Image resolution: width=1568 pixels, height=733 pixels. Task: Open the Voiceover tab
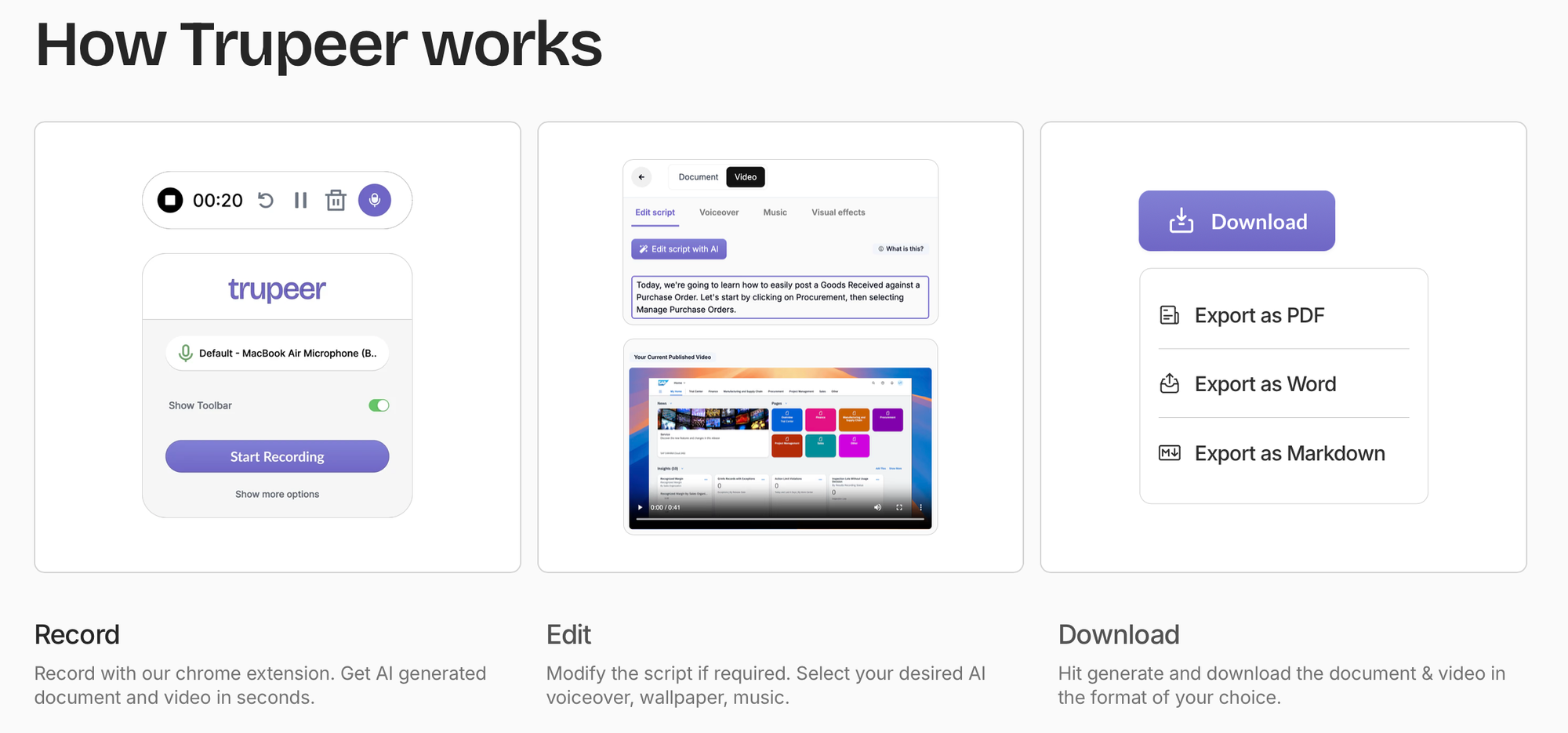719,212
